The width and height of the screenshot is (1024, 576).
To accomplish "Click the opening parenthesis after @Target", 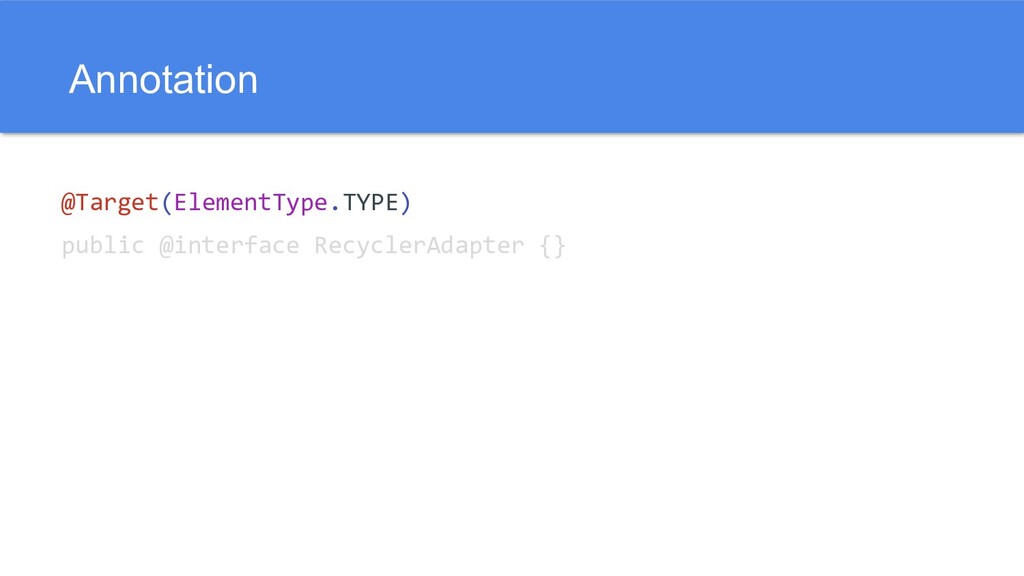I will (x=166, y=203).
